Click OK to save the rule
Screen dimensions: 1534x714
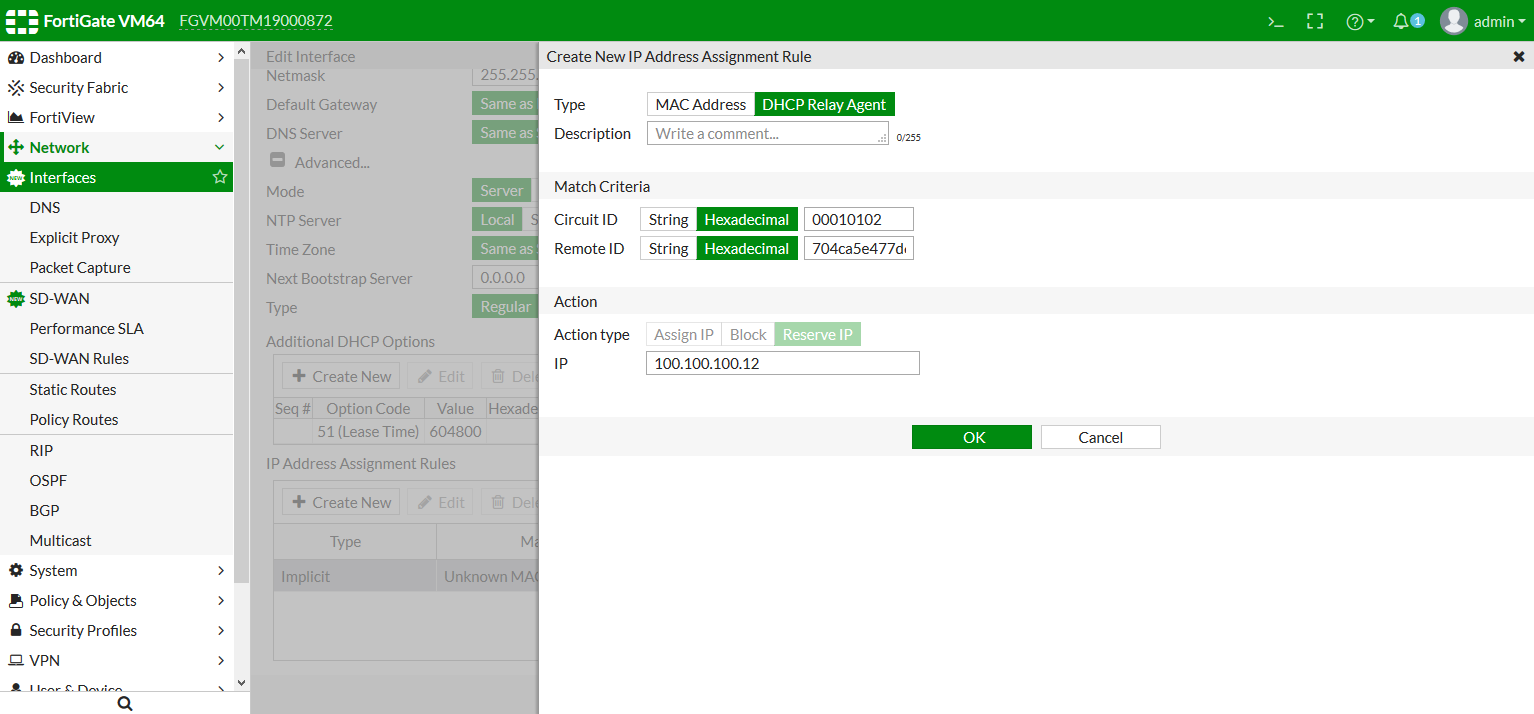[971, 437]
